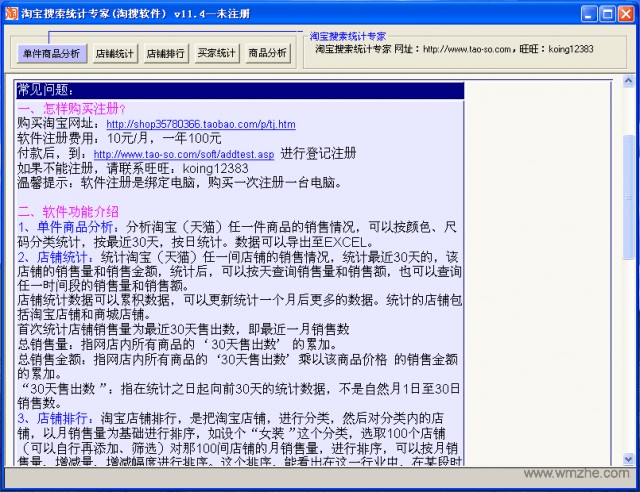Maximize the 淘宝搜索统计专家 window
The width and height of the screenshot is (640, 492).
(607, 14)
